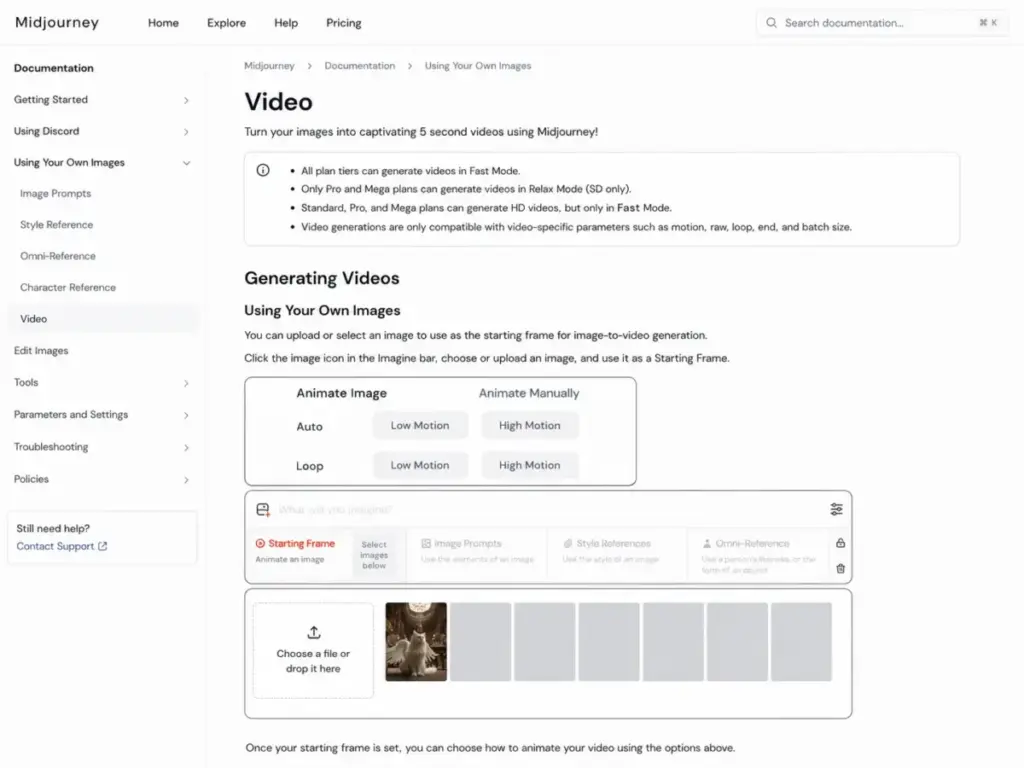Screen dimensions: 1024x768
Task: Click Using Your Own Images breadcrumb
Action: click(x=478, y=66)
